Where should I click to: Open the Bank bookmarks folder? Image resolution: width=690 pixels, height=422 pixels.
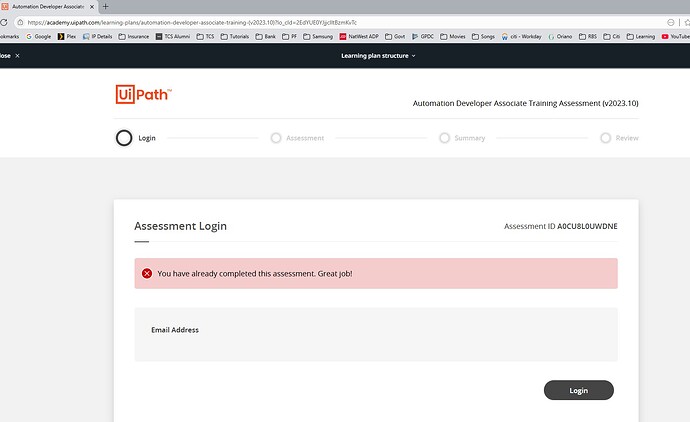[266, 37]
